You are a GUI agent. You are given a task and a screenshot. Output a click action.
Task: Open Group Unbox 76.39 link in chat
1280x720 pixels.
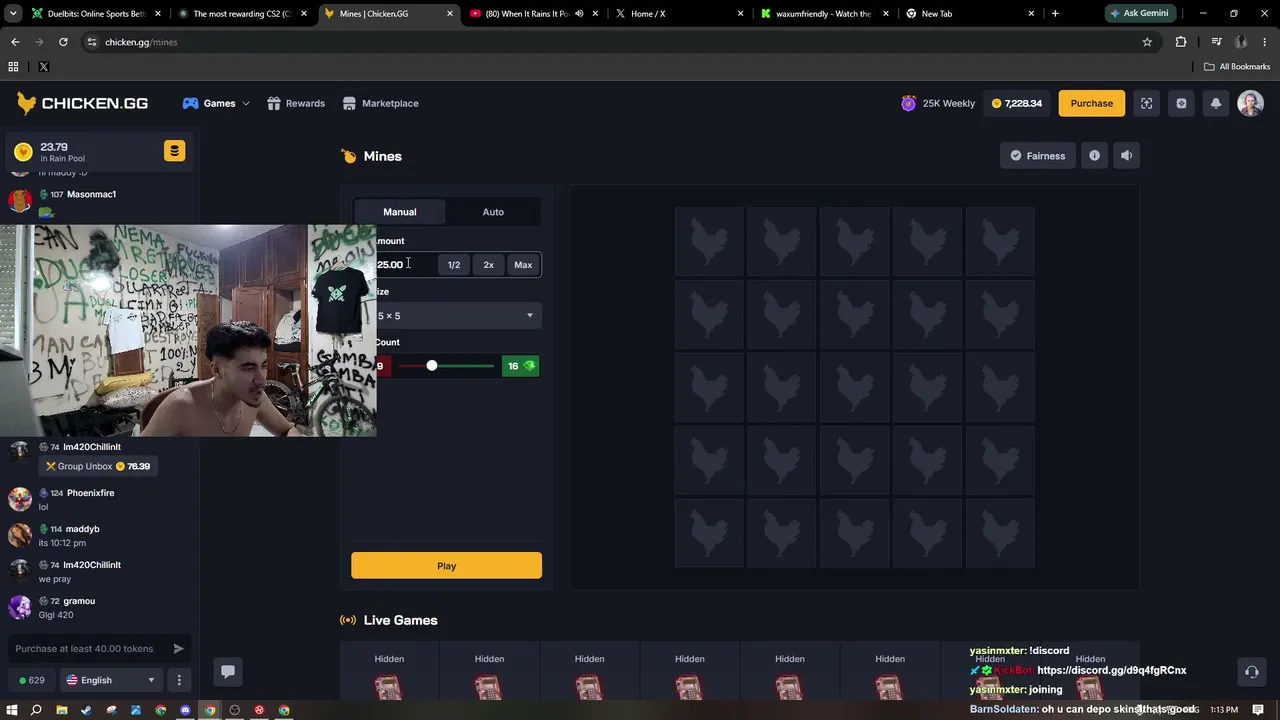98,466
